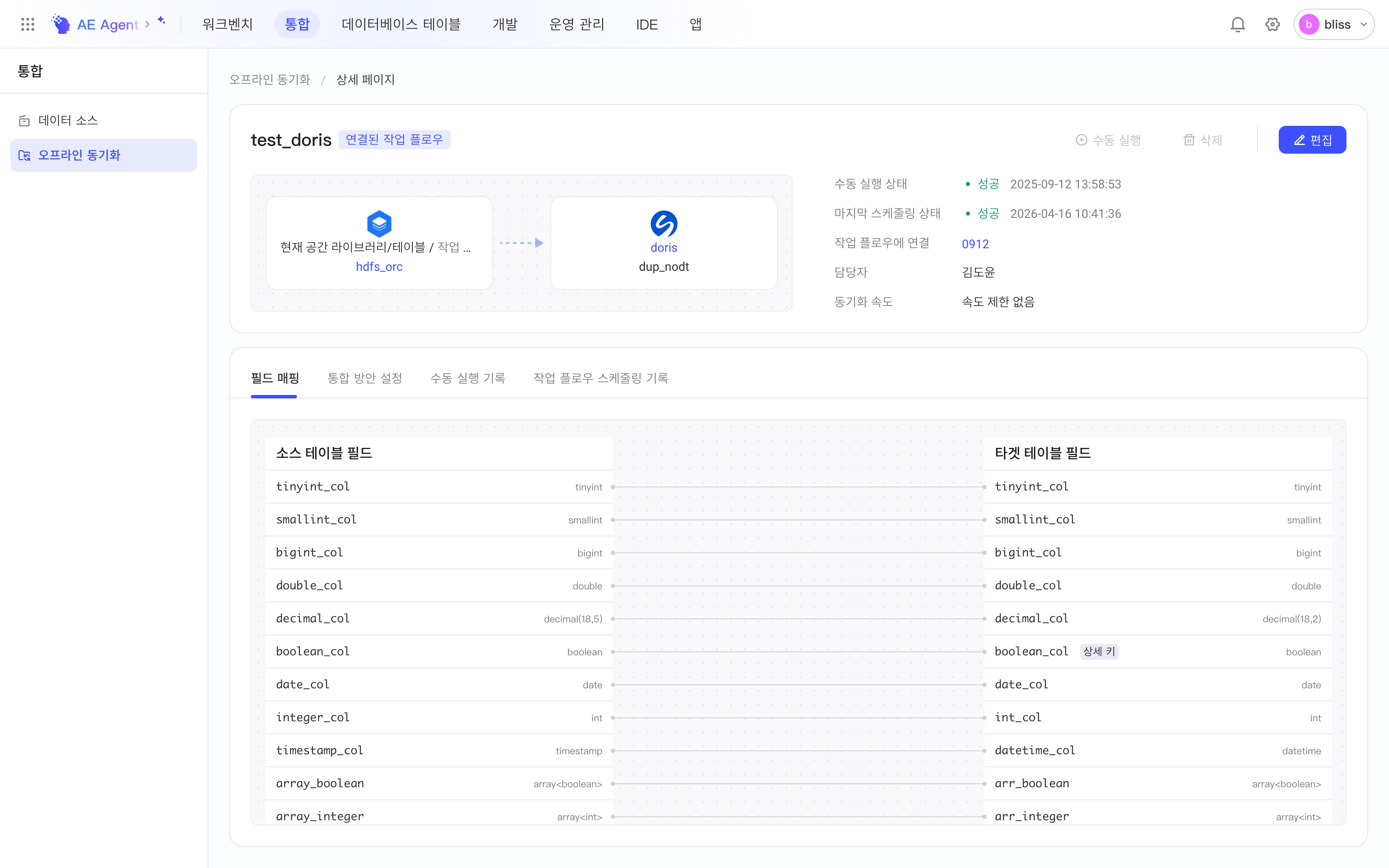Click the sparkle icon next to AE Agent
1389x868 pixels.
(161, 21)
